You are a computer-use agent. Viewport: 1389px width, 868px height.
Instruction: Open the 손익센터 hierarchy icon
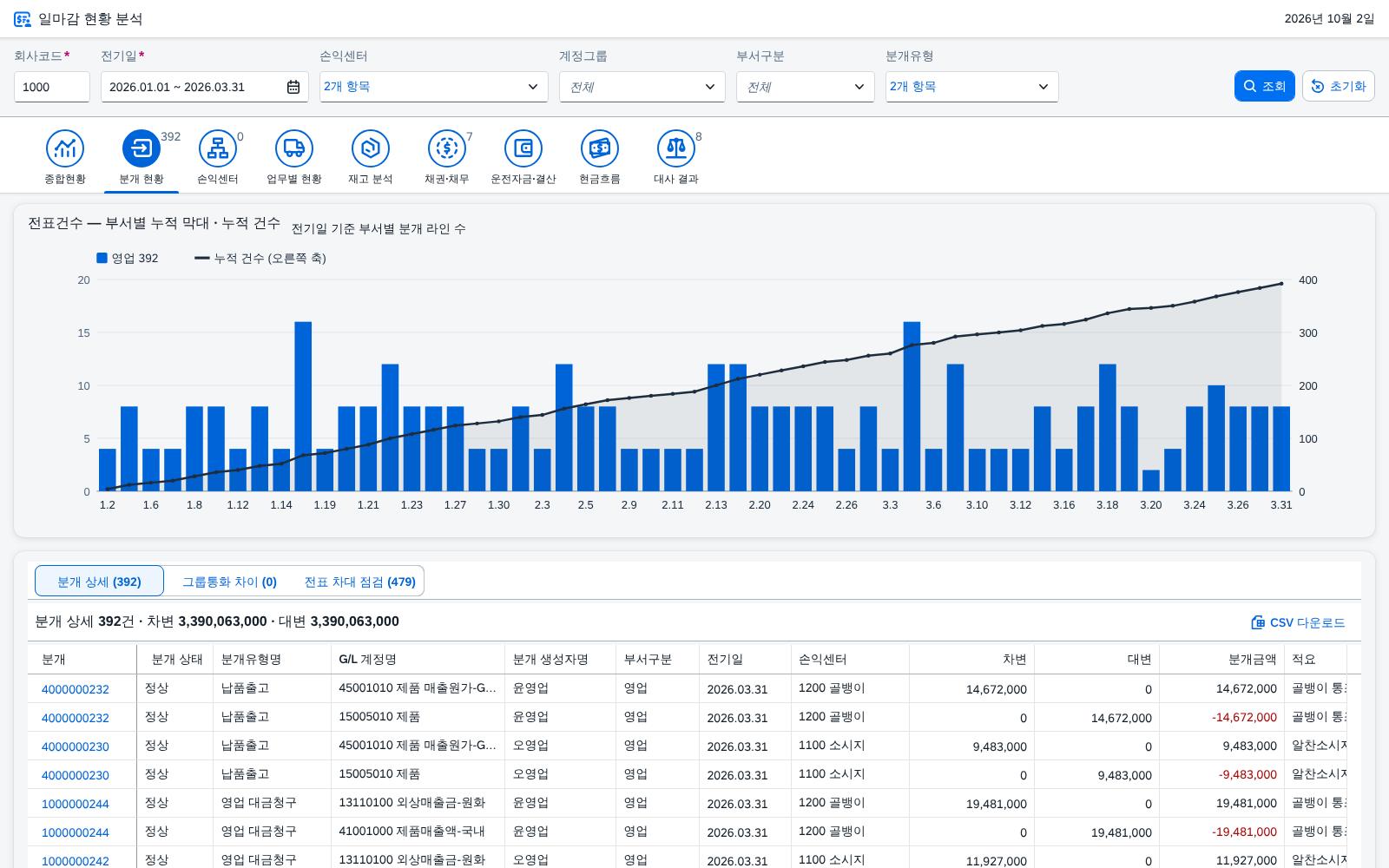point(218,148)
